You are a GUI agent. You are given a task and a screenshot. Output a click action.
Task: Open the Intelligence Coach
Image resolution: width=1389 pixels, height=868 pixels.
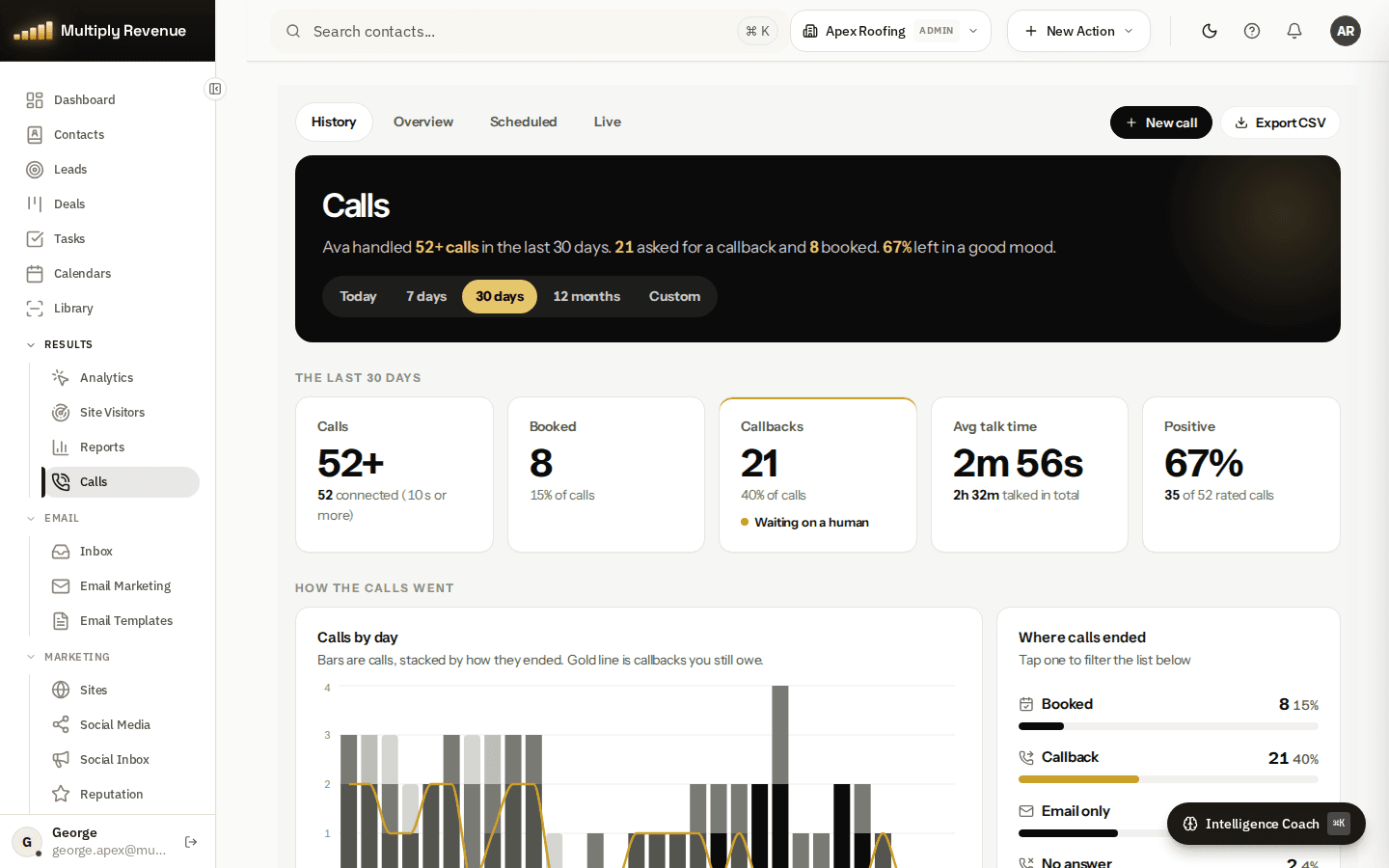coord(1266,824)
